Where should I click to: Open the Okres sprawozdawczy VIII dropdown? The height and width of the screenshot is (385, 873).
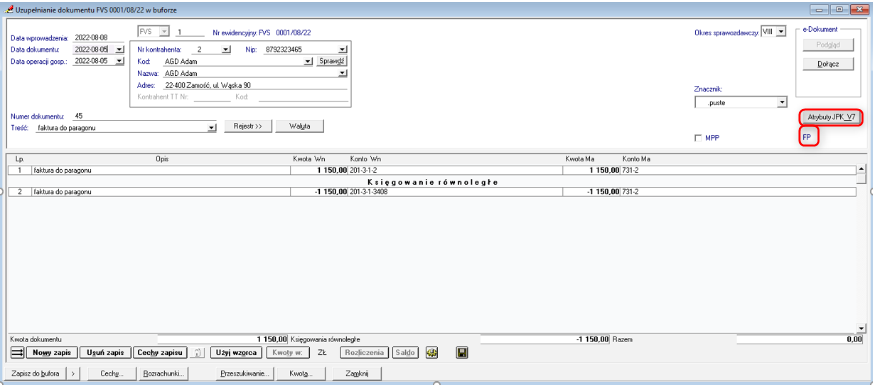[781, 32]
